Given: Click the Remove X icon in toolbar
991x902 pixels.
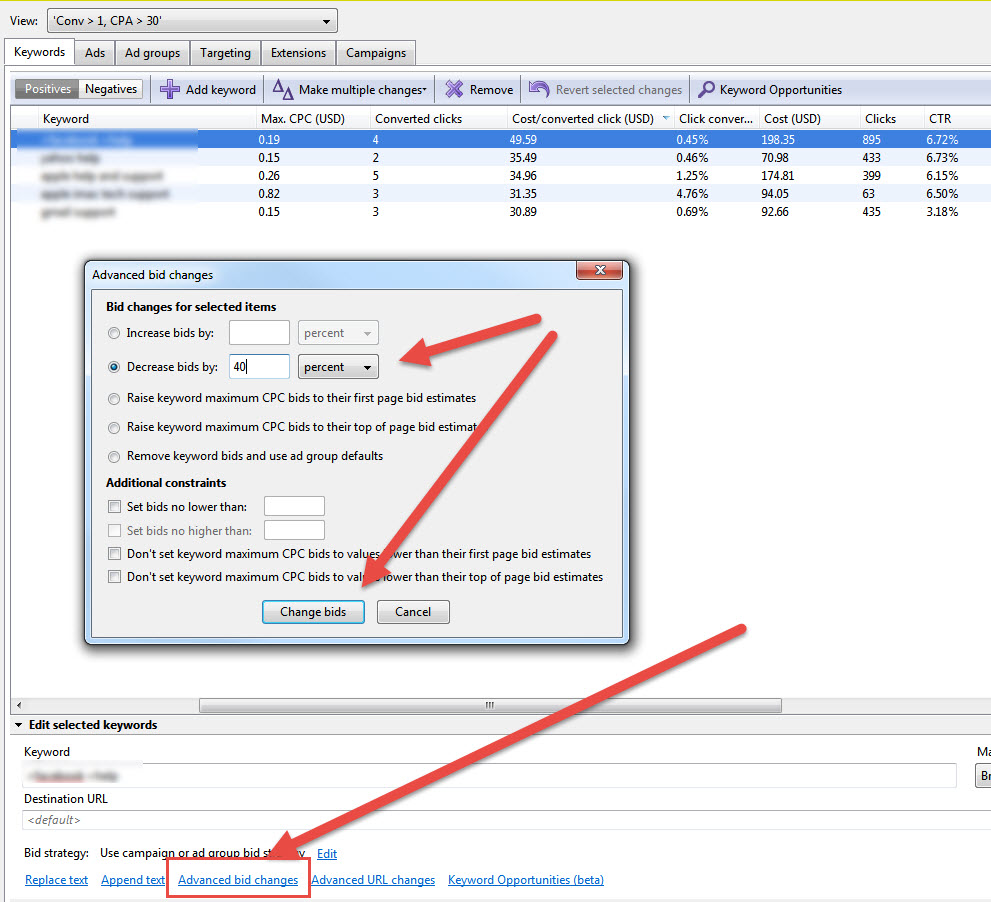Looking at the screenshot, I should pos(454,90).
